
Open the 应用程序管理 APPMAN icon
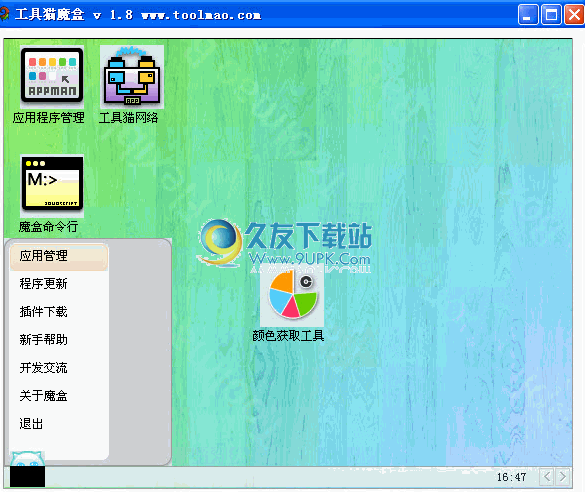52,76
